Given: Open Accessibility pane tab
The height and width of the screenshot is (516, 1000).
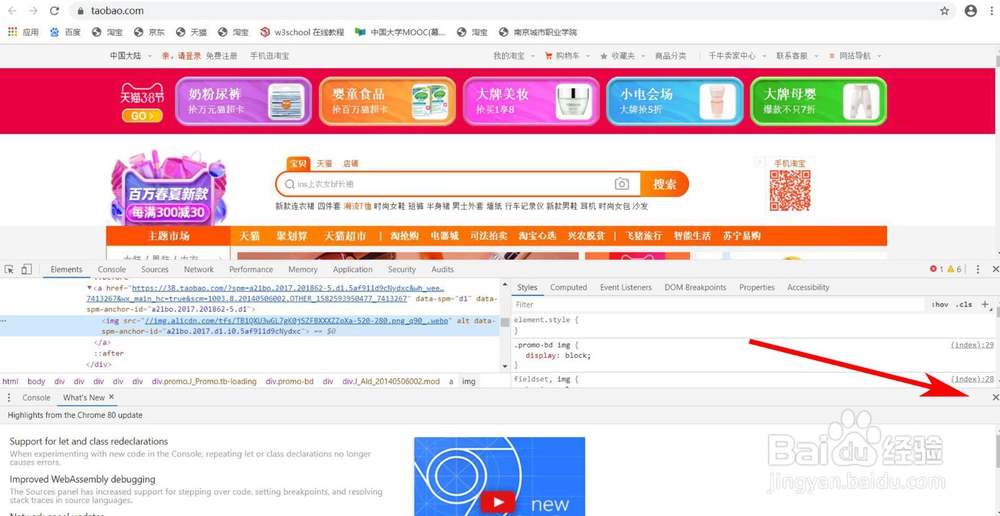Looking at the screenshot, I should point(808,288).
